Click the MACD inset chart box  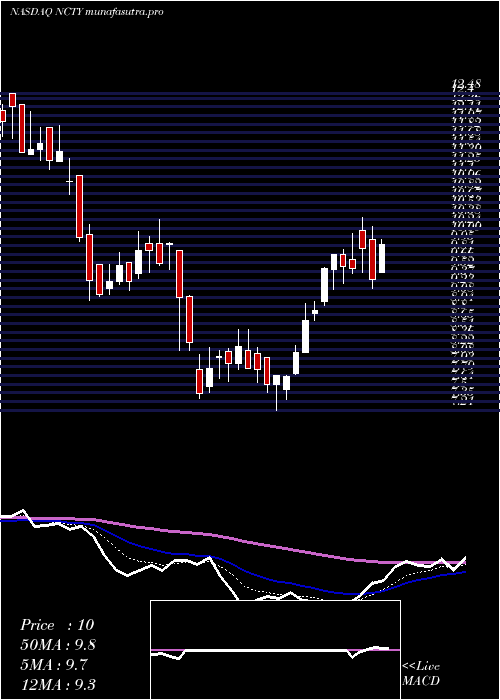(275, 650)
